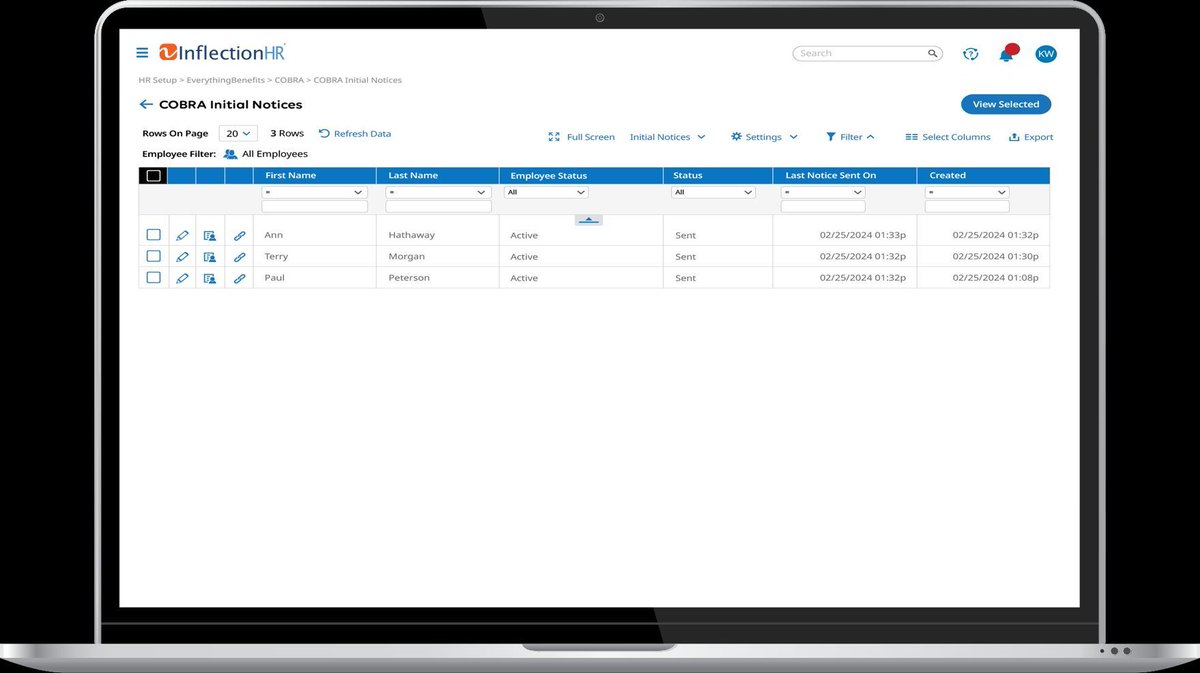Collapse filter row with up arrow handle
Image resolution: width=1200 pixels, height=673 pixels.
click(x=589, y=220)
